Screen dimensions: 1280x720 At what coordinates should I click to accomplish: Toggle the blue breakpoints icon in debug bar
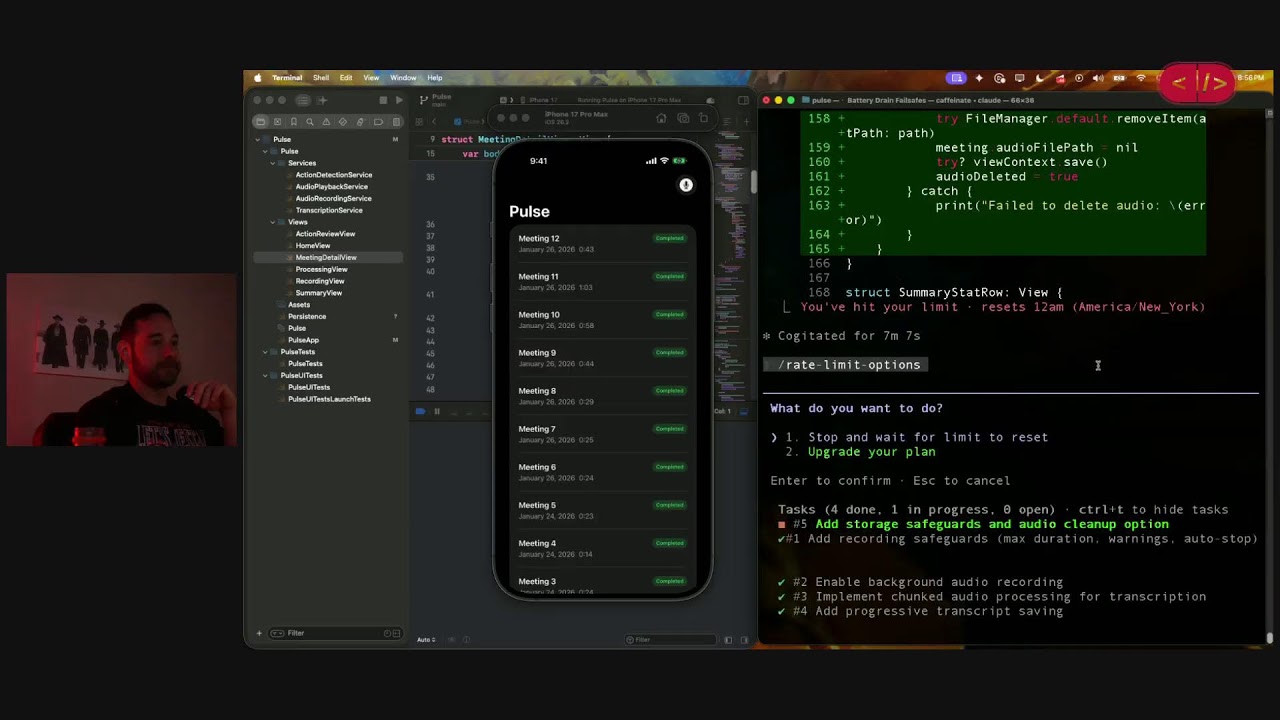(420, 411)
